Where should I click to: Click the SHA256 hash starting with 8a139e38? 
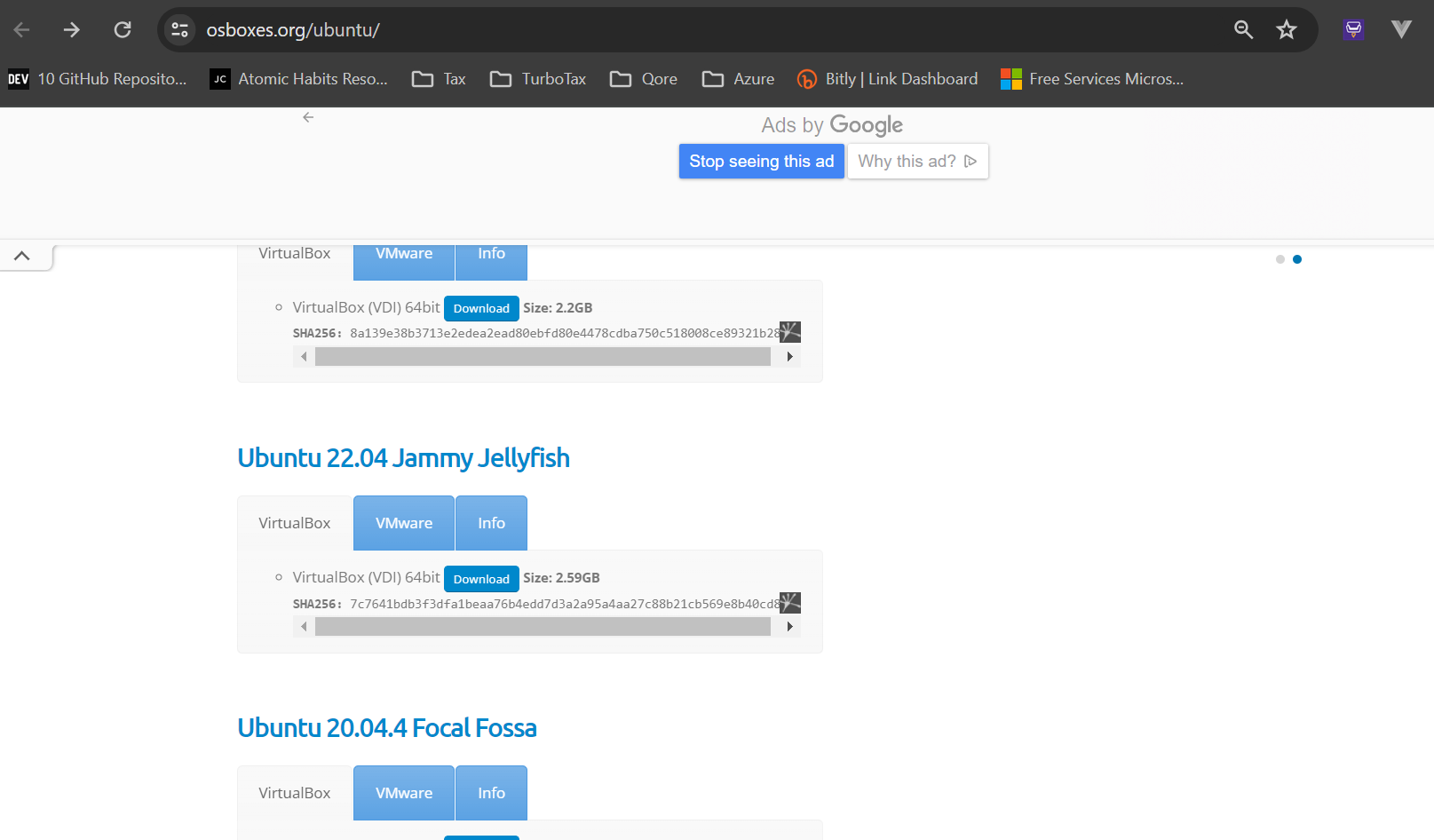coord(565,334)
